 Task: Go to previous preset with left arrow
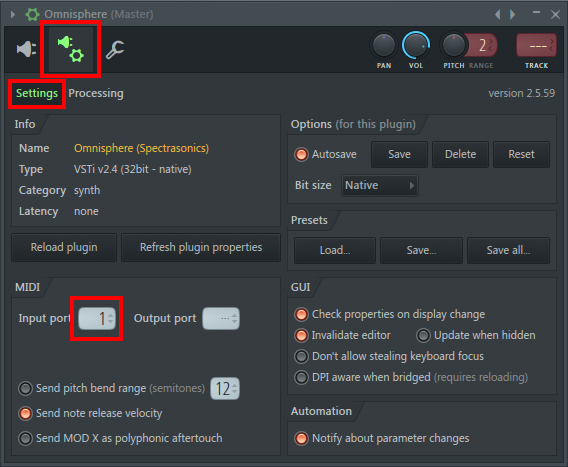tap(498, 14)
